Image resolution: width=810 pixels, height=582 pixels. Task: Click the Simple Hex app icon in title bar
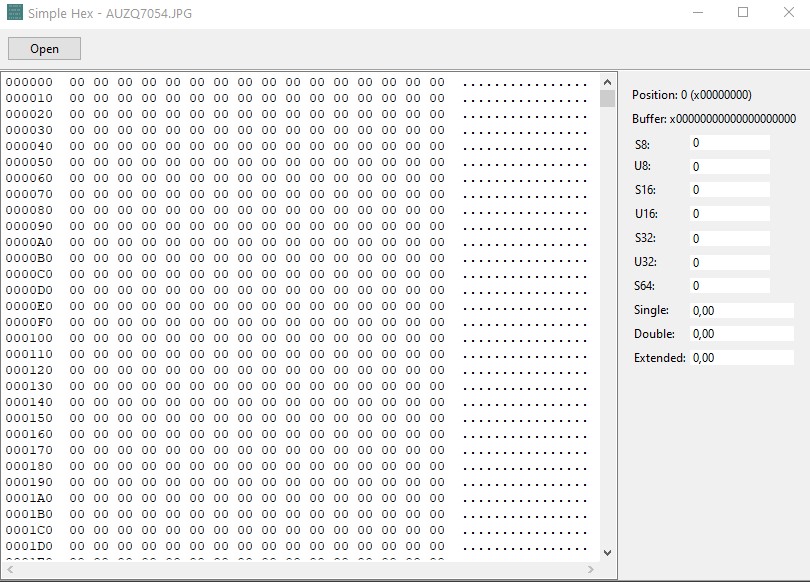pos(15,13)
